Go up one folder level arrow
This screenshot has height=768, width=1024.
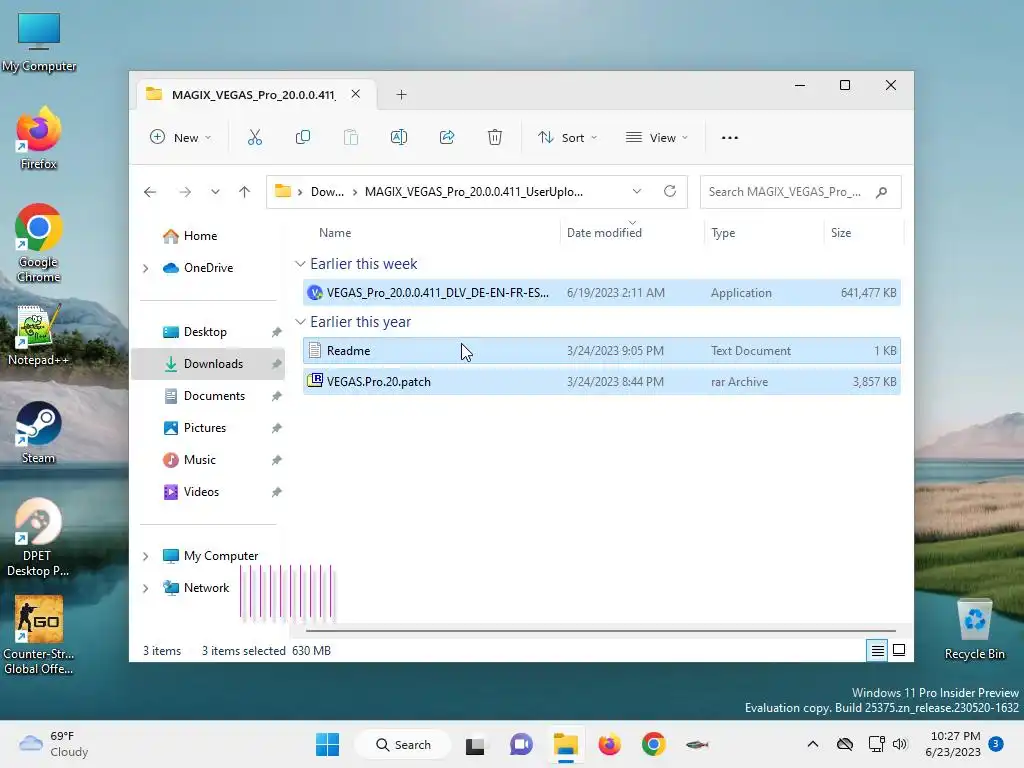tap(244, 191)
